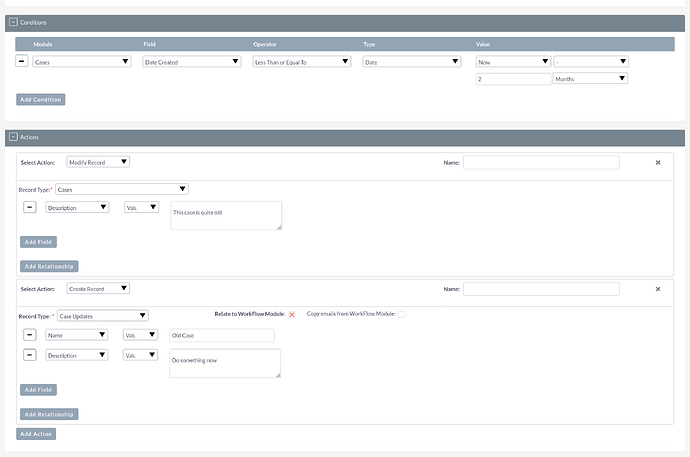Remove the Name field from Create Record

pos(29,335)
